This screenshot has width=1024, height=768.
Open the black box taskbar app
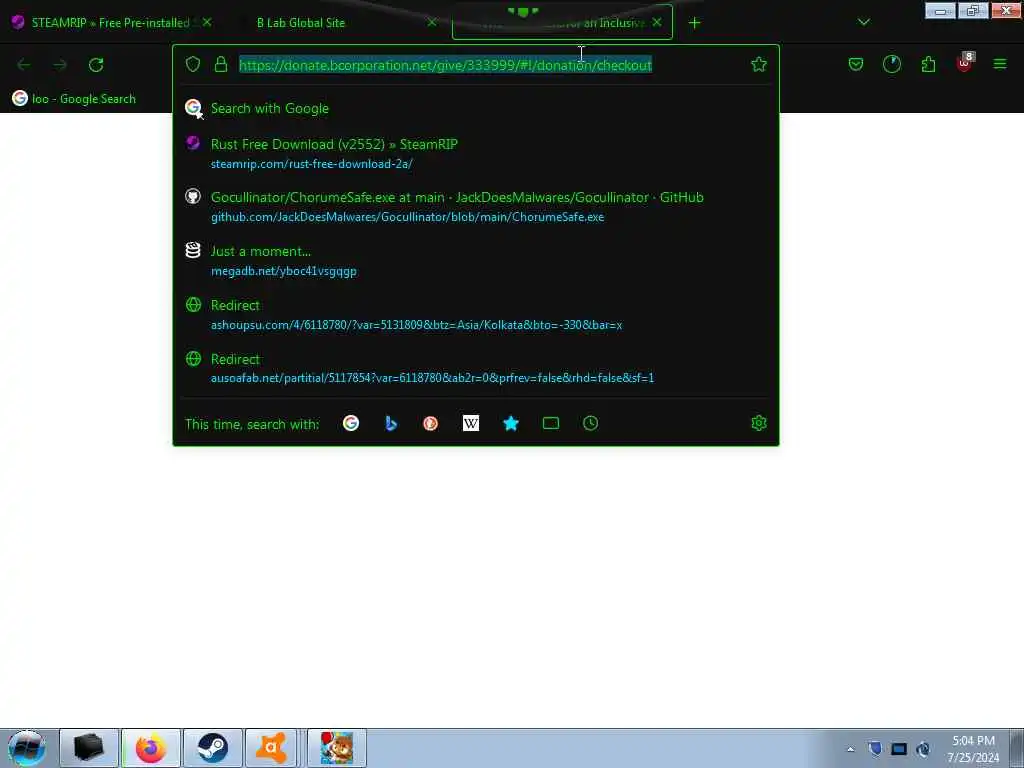89,748
